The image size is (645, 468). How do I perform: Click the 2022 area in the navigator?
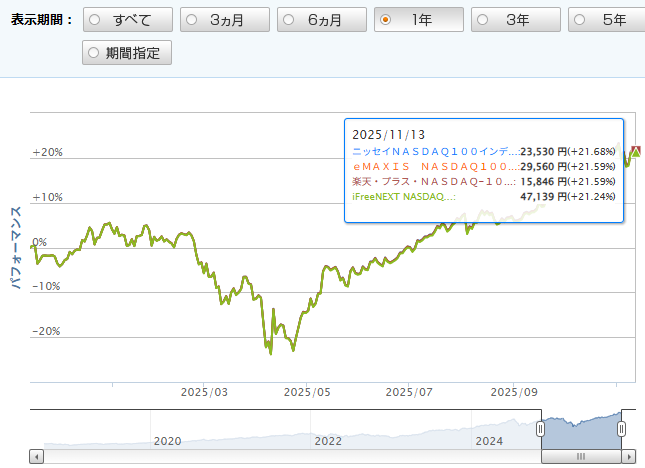tap(328, 440)
